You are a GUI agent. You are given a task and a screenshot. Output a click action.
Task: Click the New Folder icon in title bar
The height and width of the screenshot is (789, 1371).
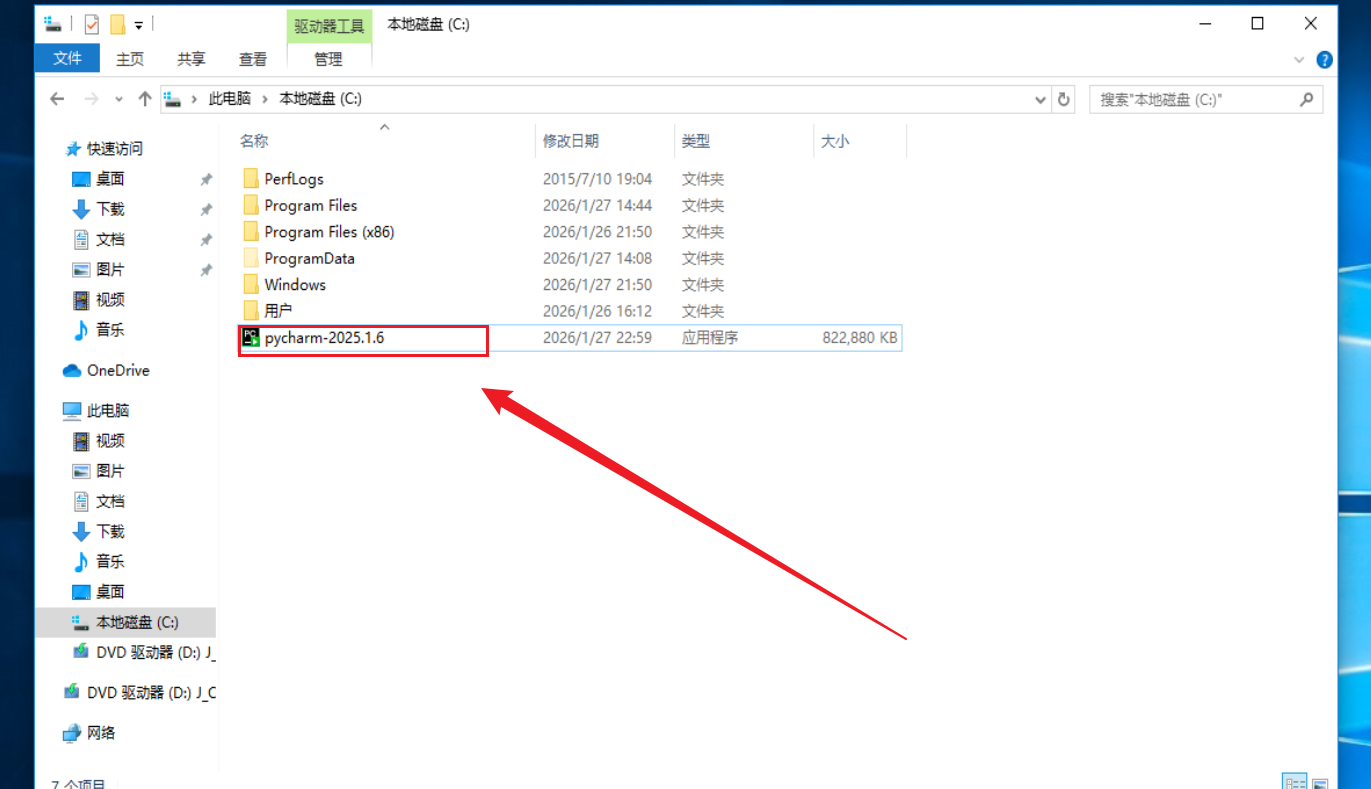(x=118, y=24)
